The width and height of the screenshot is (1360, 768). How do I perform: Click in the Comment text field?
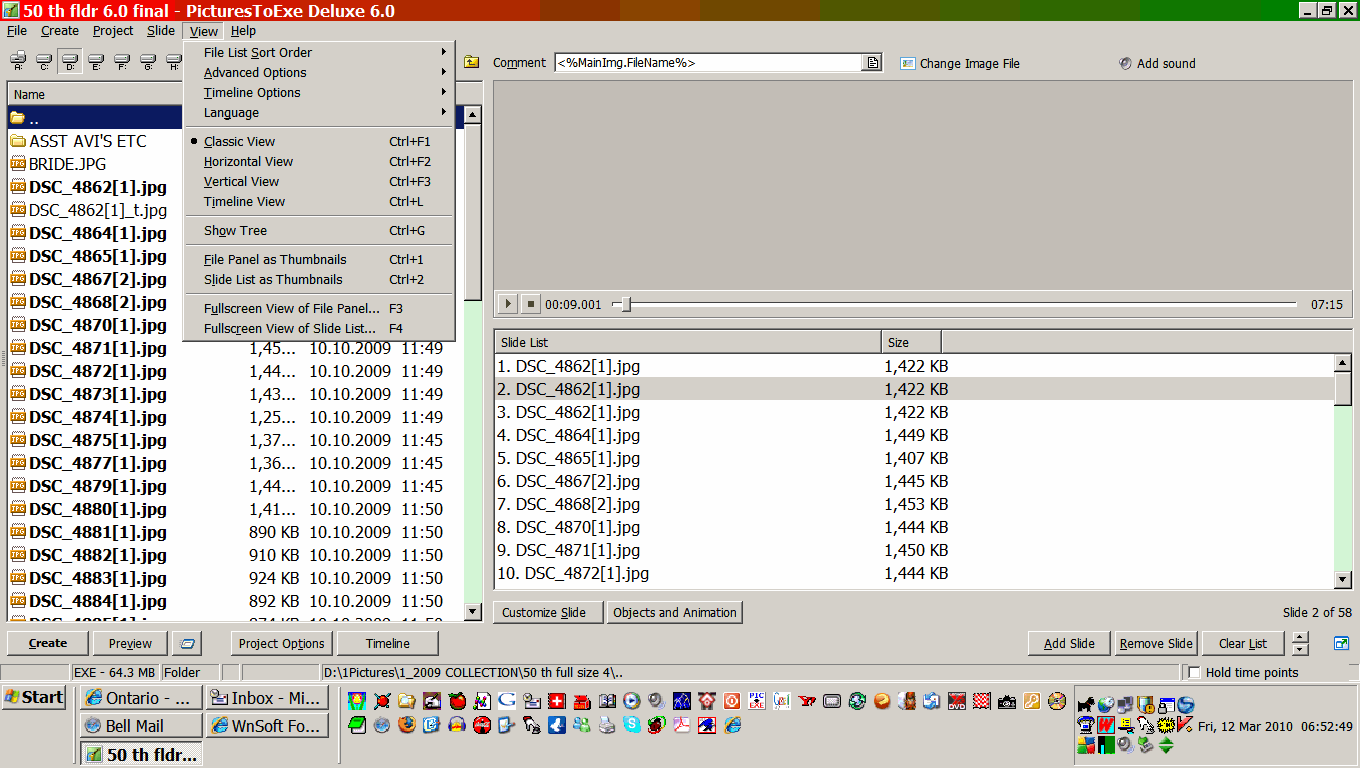tap(708, 62)
